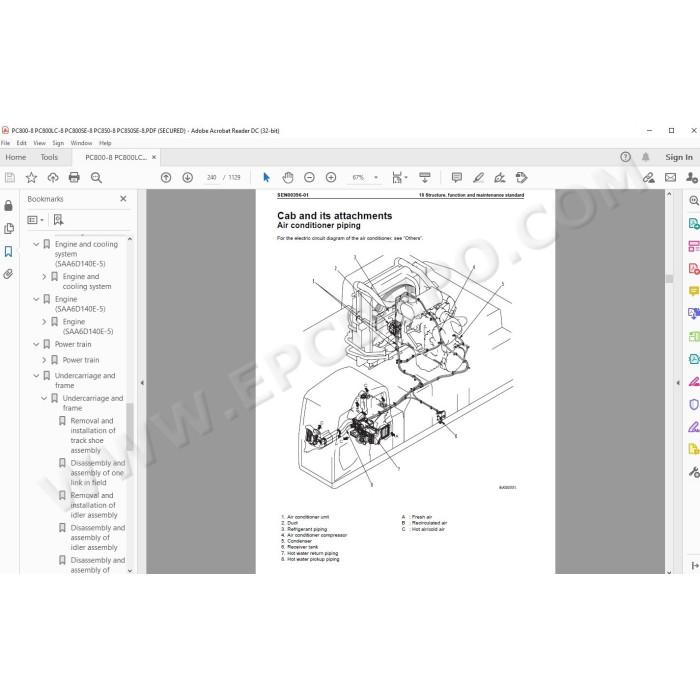Viewport: 700px width, 700px height.
Task: Show page thumbnails panel
Action: pos(8,229)
